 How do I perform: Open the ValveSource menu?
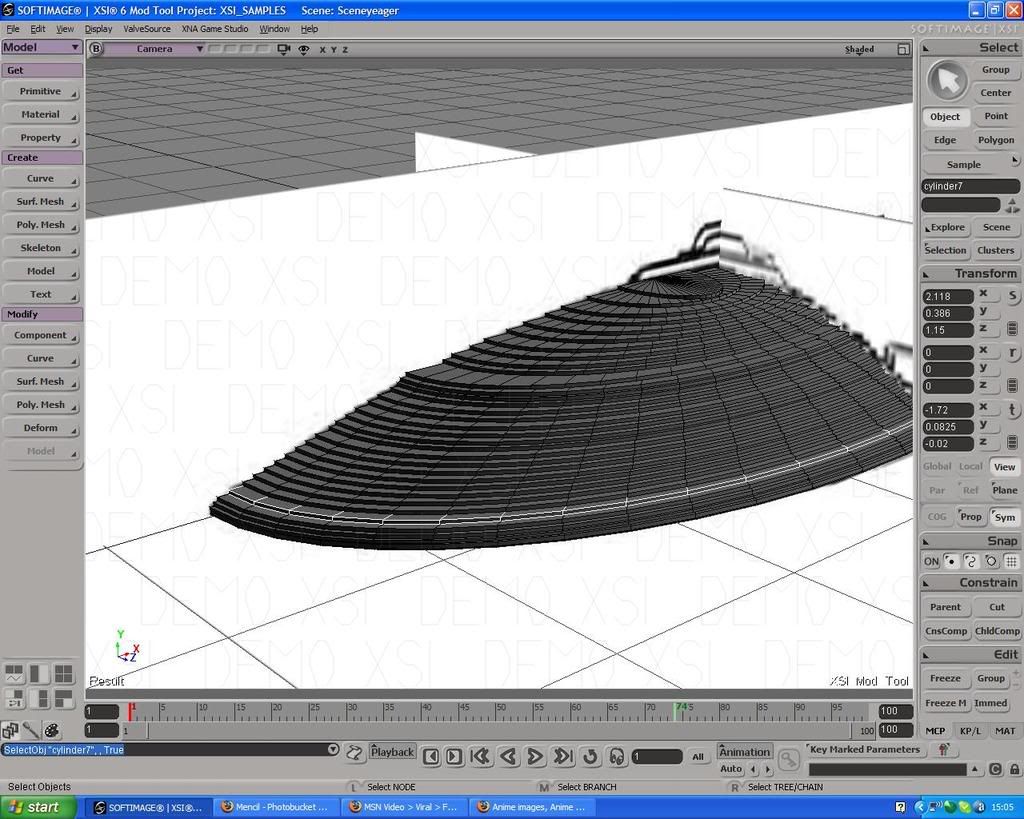tap(147, 29)
